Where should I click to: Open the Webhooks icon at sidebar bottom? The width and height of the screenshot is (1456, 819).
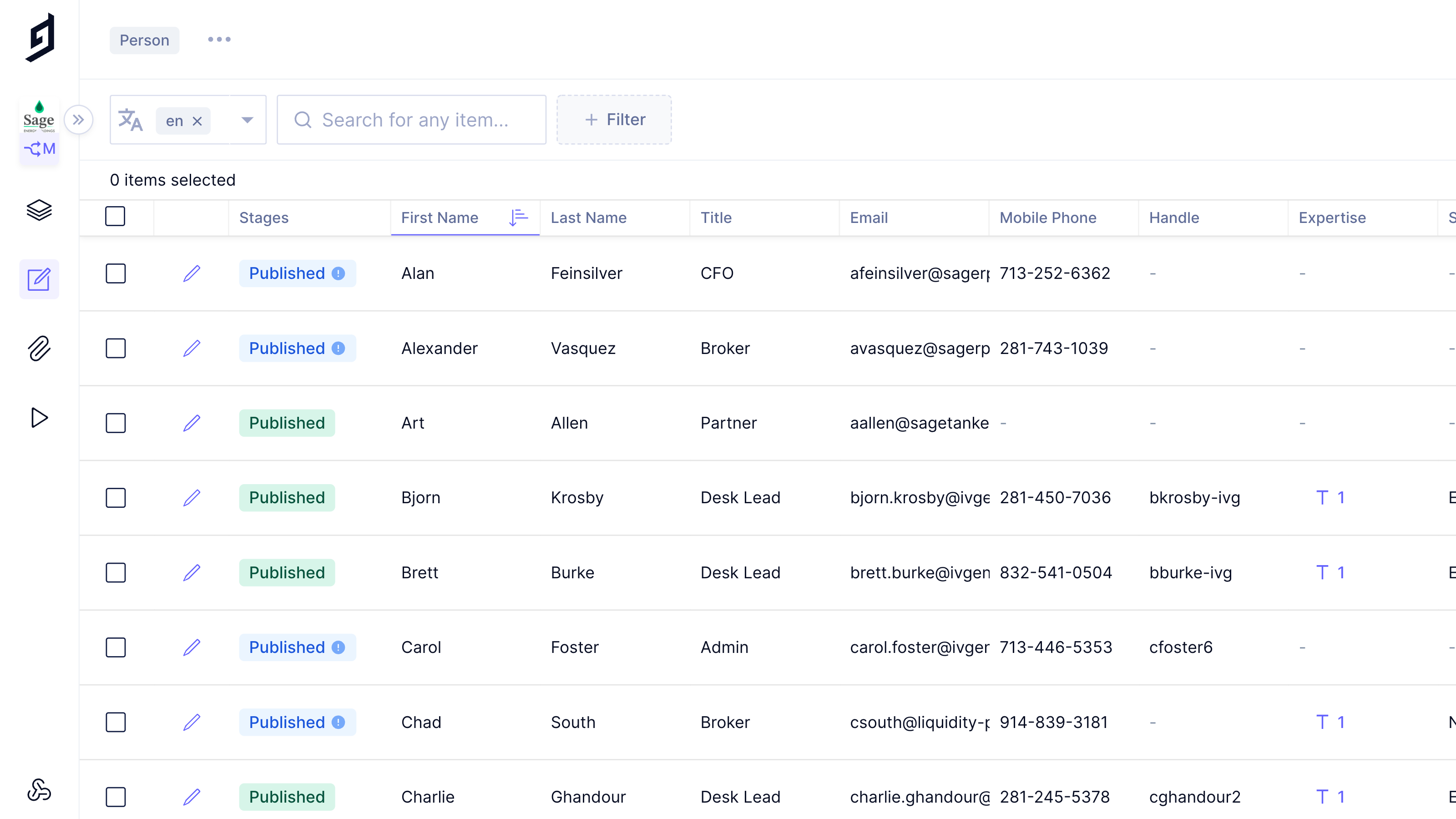[39, 789]
